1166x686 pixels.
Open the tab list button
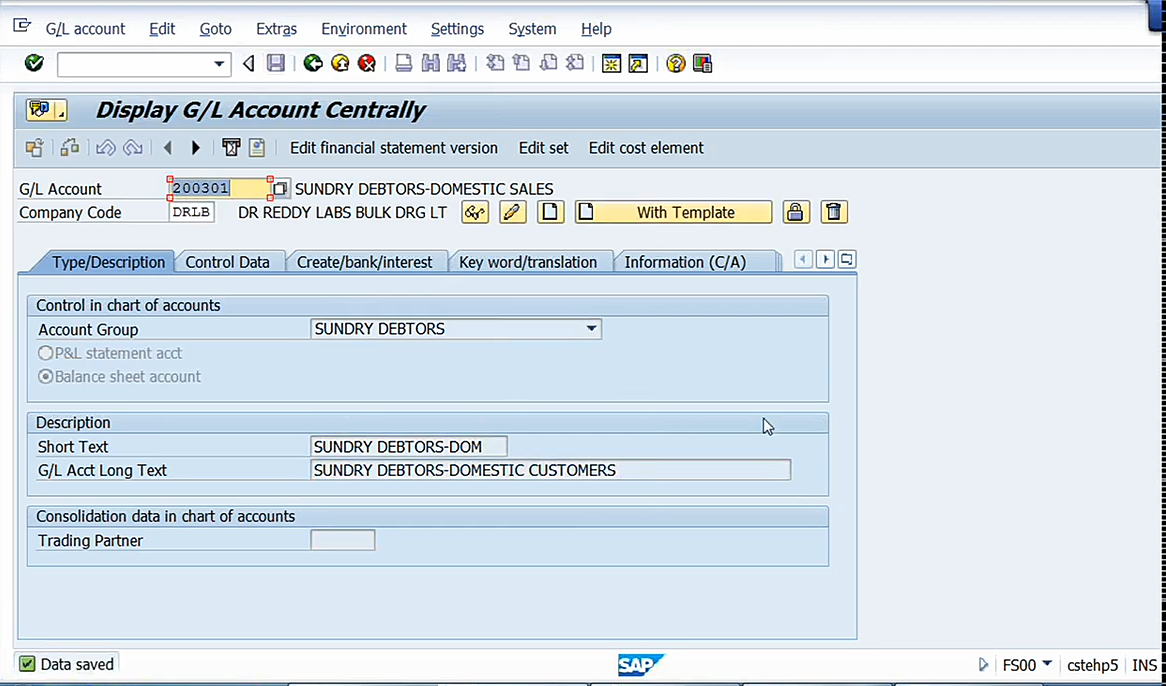pos(847,259)
